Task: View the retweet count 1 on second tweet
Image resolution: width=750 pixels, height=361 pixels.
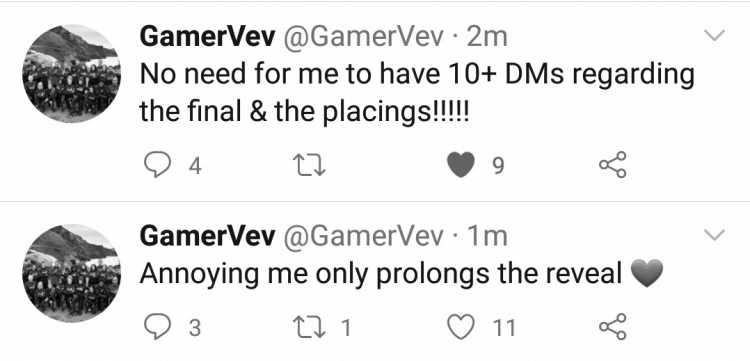Action: (x=347, y=328)
